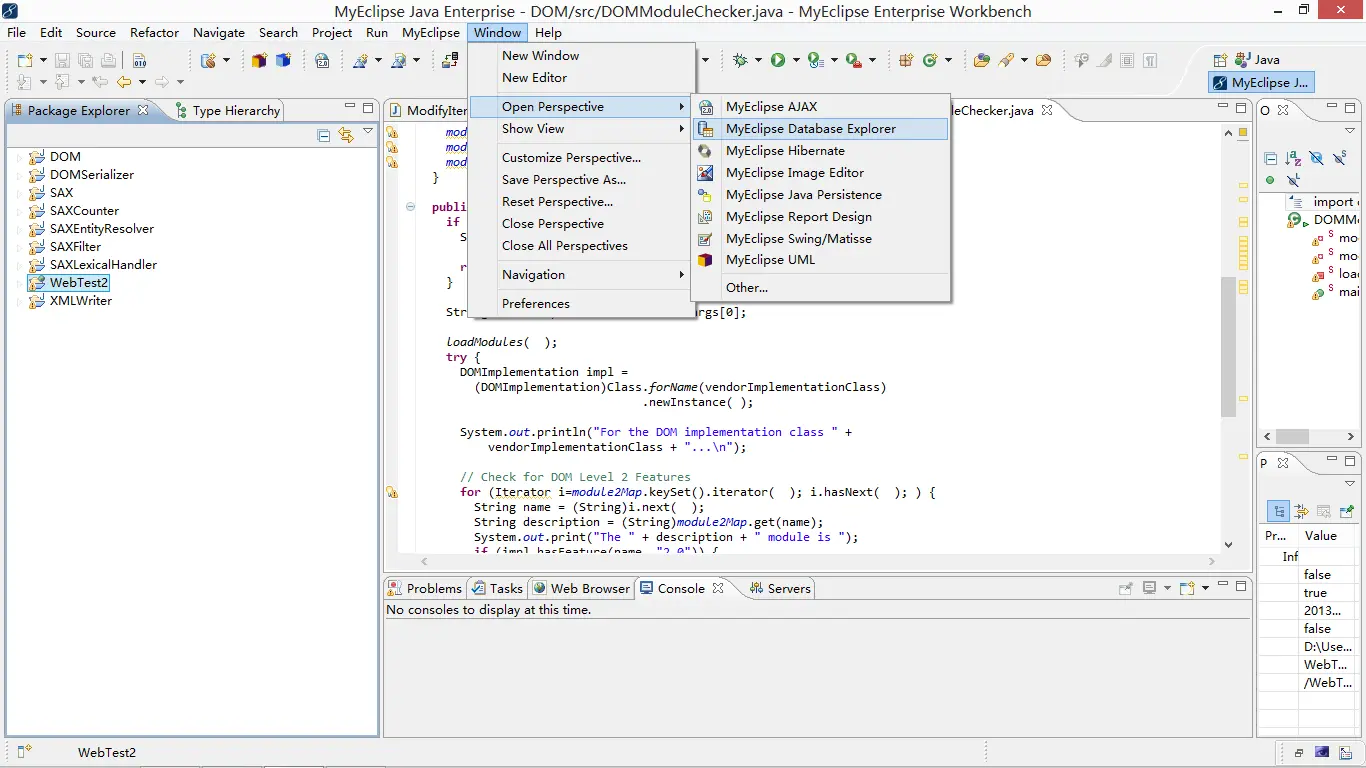Toggle Show Advanced Properties in Properties view

point(1301,511)
